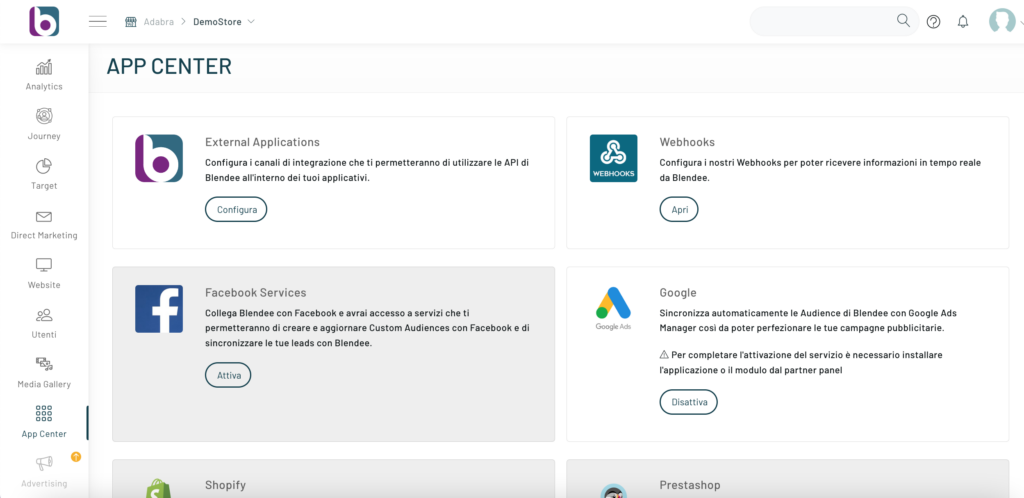
Task: Open the Website monitor icon
Action: 44,273
